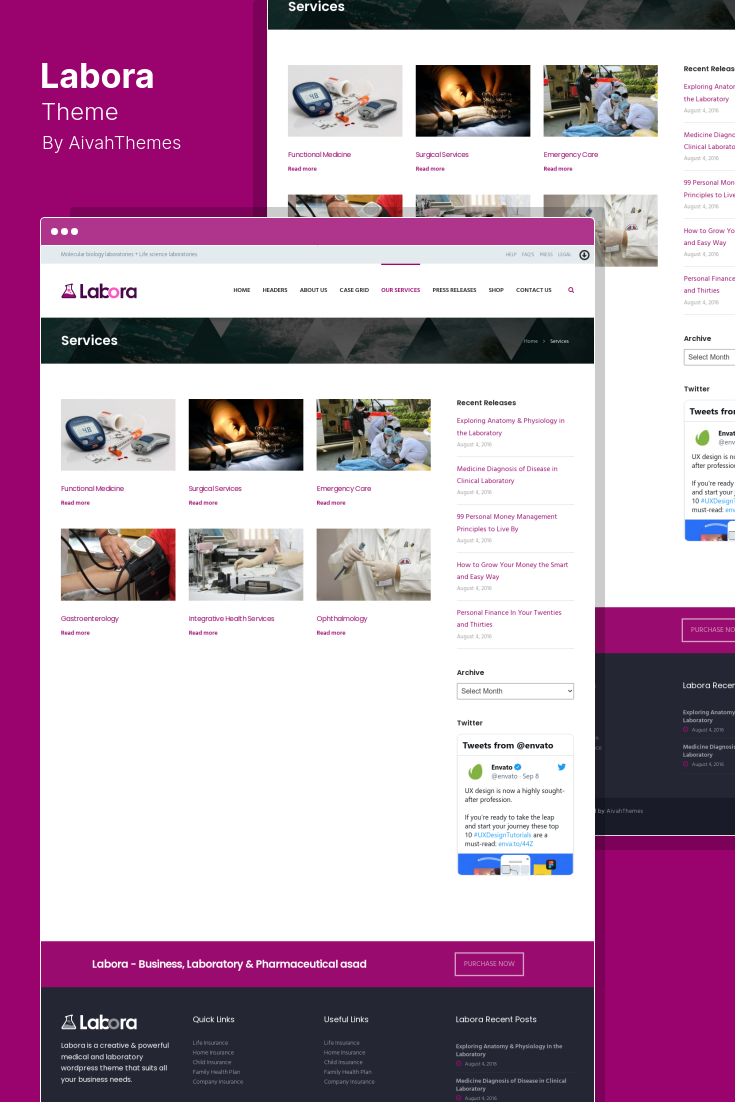The image size is (735, 1102).
Task: Click Company Insurance under Useful Links
Action: [x=349, y=1082]
